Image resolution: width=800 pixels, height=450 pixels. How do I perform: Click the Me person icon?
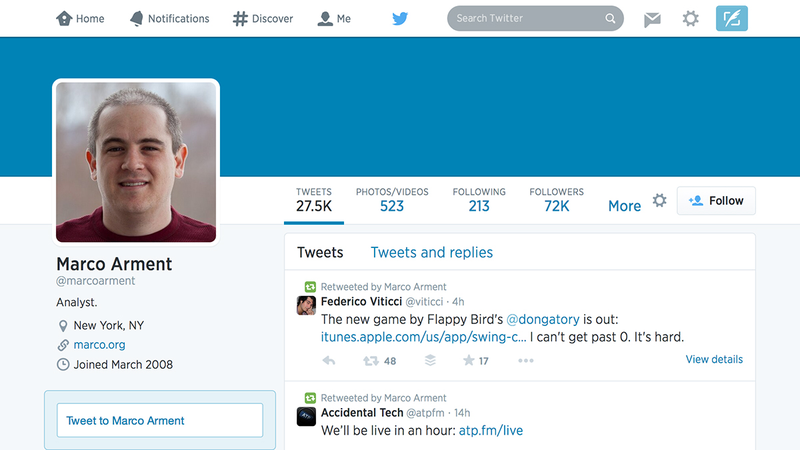pos(324,19)
